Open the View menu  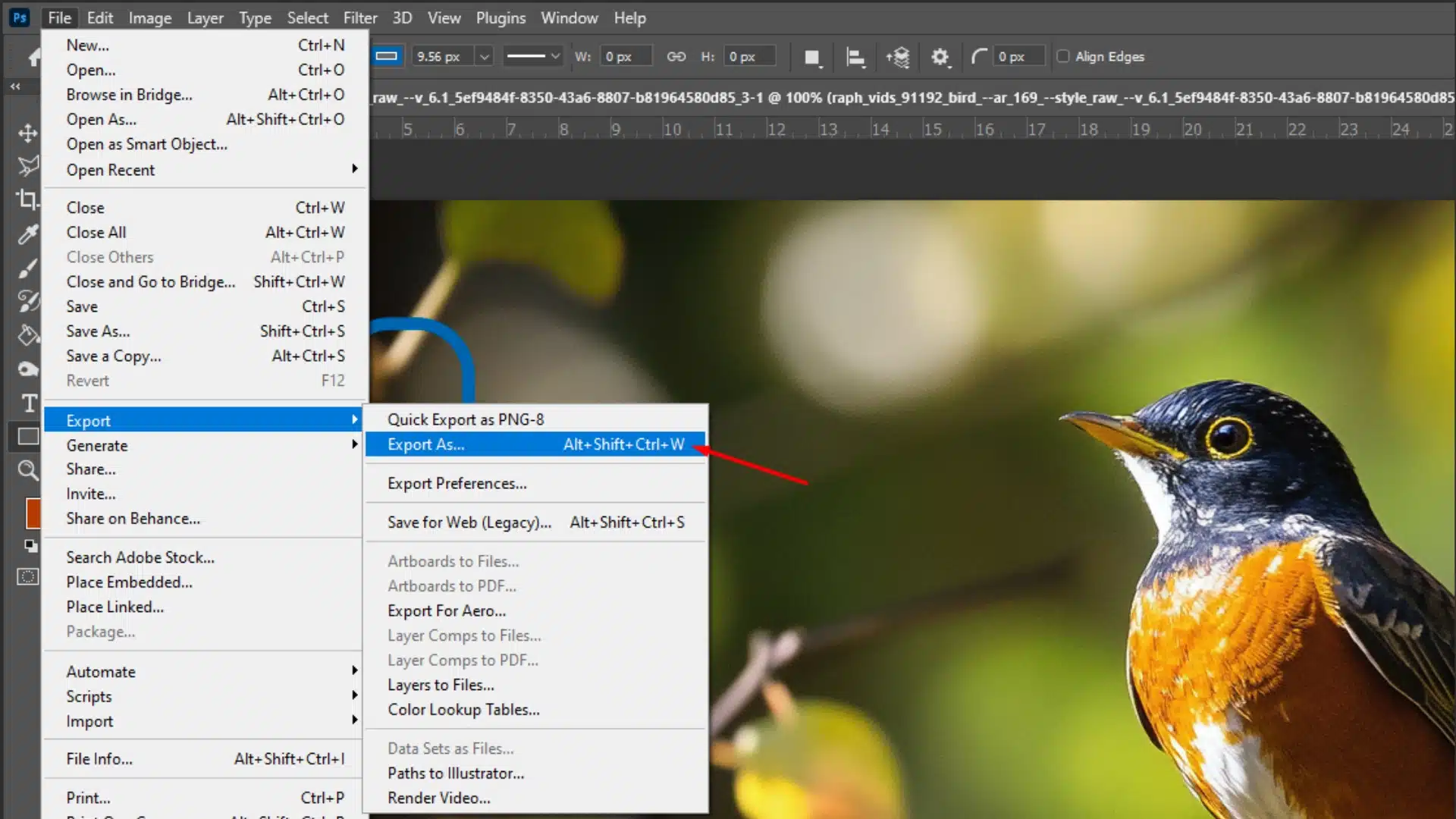444,17
